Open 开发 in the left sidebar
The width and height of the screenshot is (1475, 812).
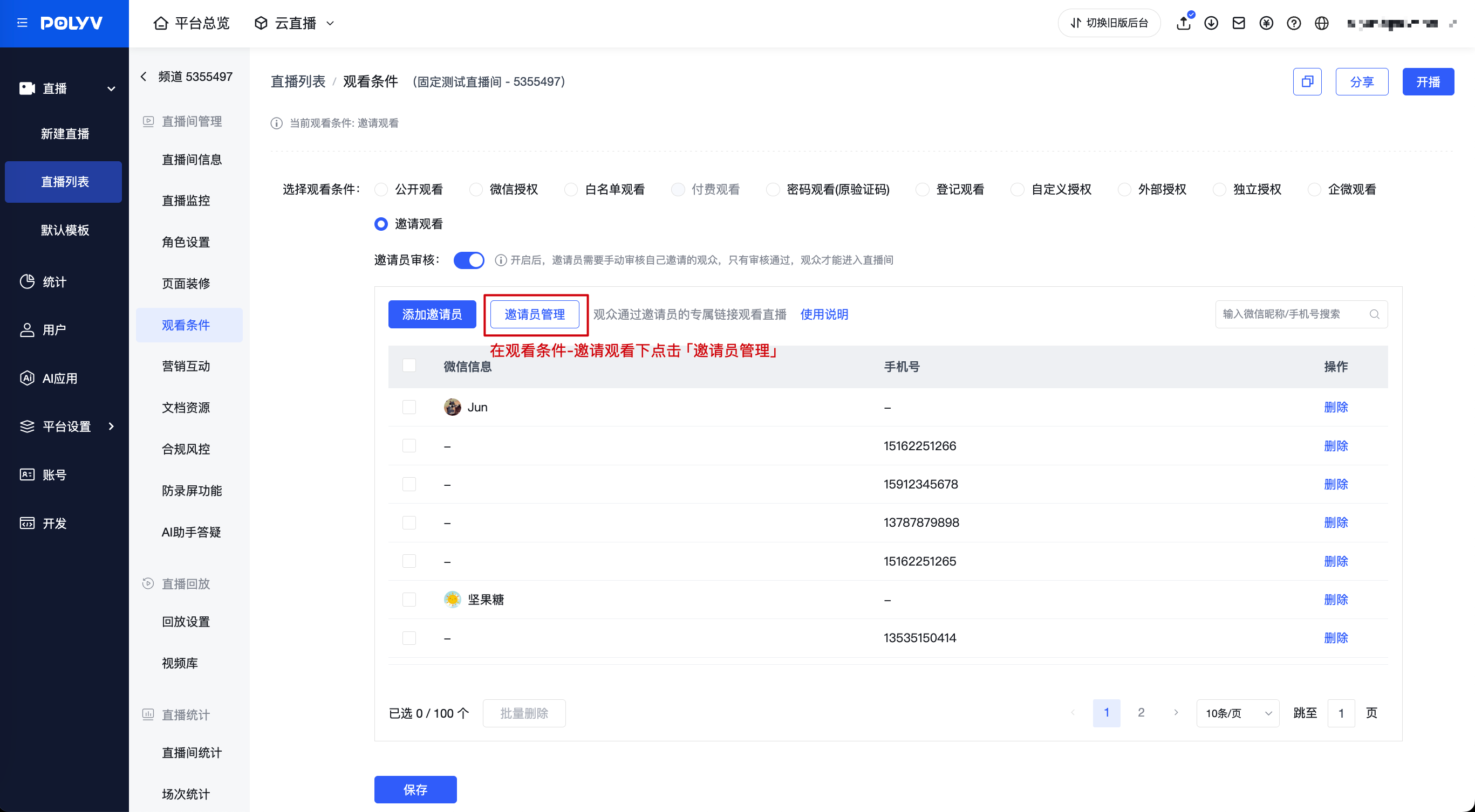point(44,523)
